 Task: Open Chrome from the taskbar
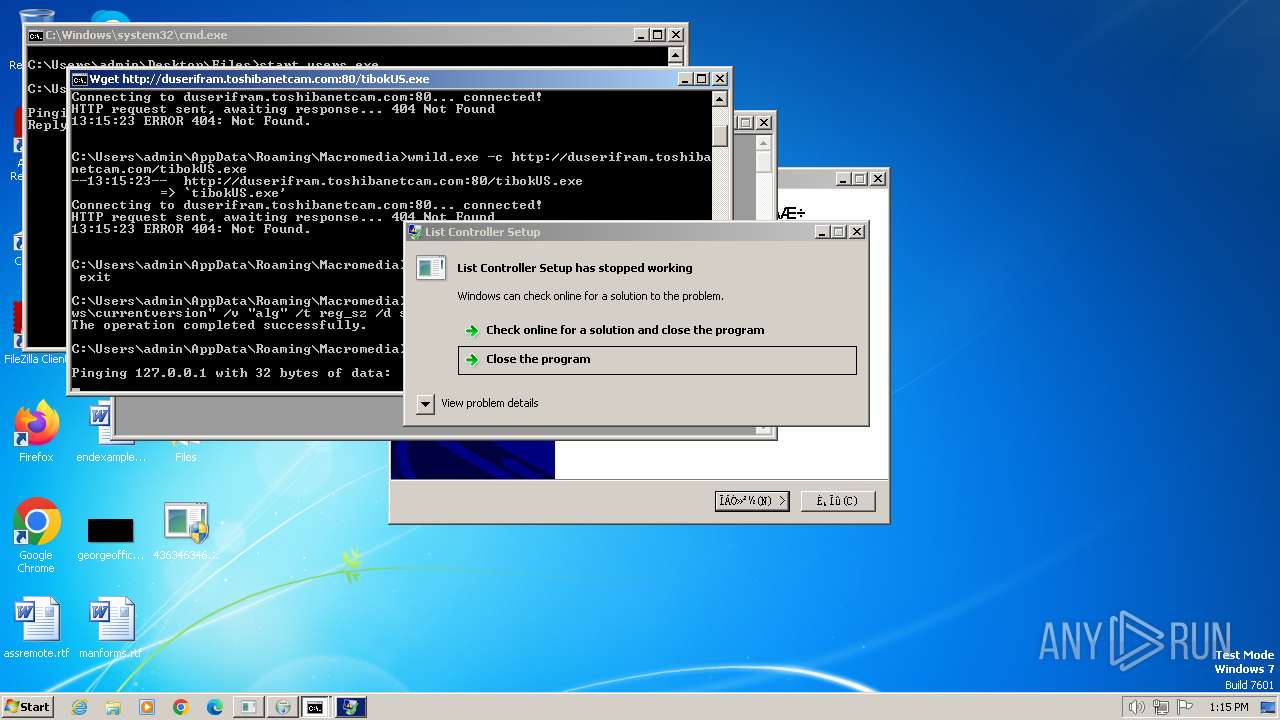point(181,707)
